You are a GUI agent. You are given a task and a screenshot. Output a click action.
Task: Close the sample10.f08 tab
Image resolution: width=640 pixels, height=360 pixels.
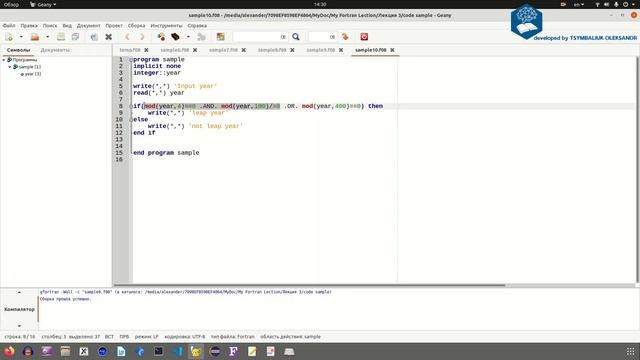coord(392,50)
